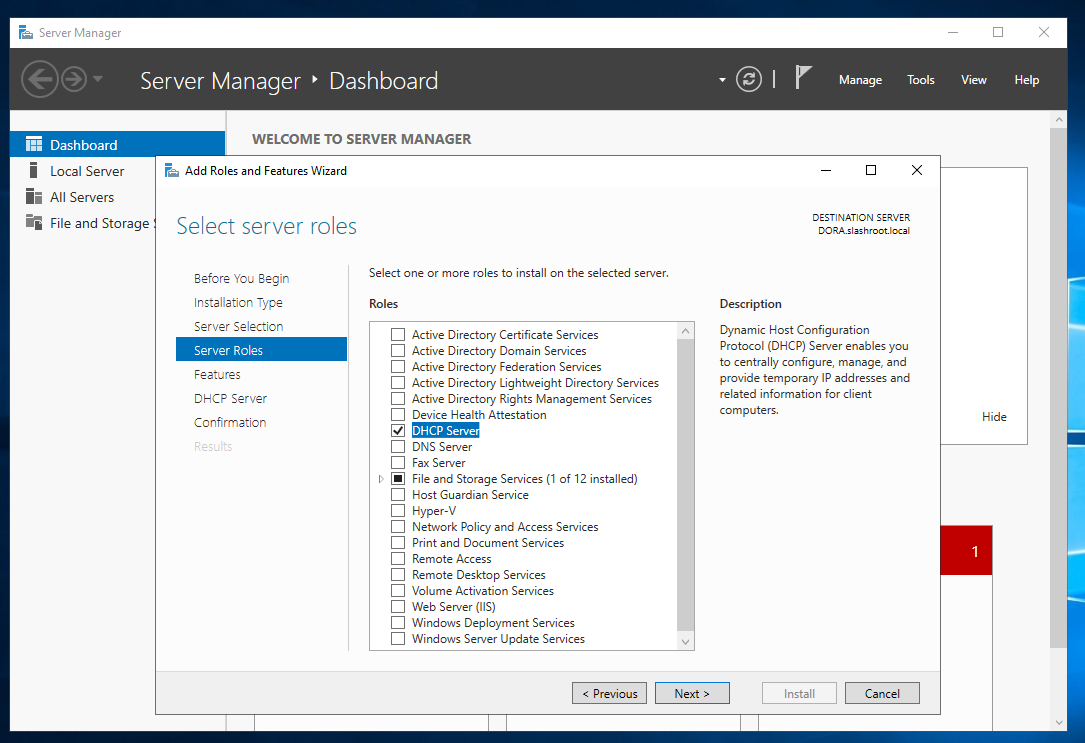Viewport: 1085px width, 743px height.
Task: Click the back navigation arrow icon
Action: [39, 79]
